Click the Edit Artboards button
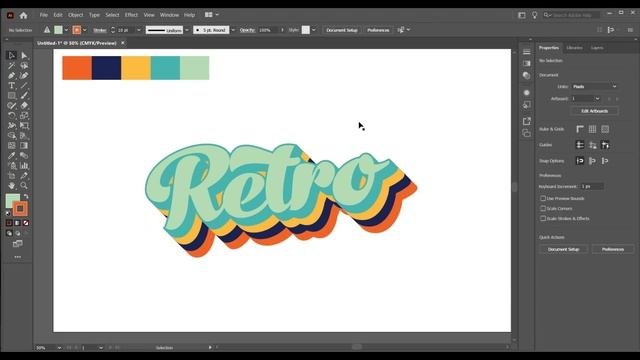The height and width of the screenshot is (360, 640). click(594, 111)
